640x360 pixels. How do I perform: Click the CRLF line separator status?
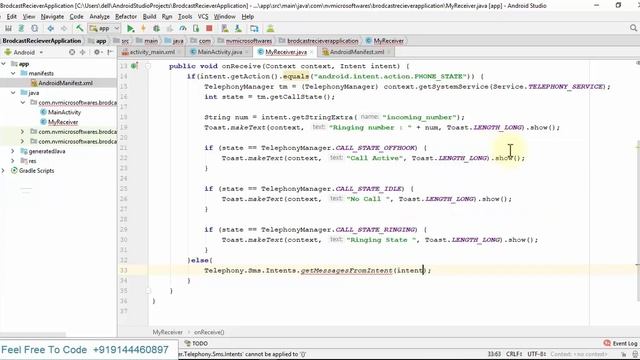click(x=514, y=354)
